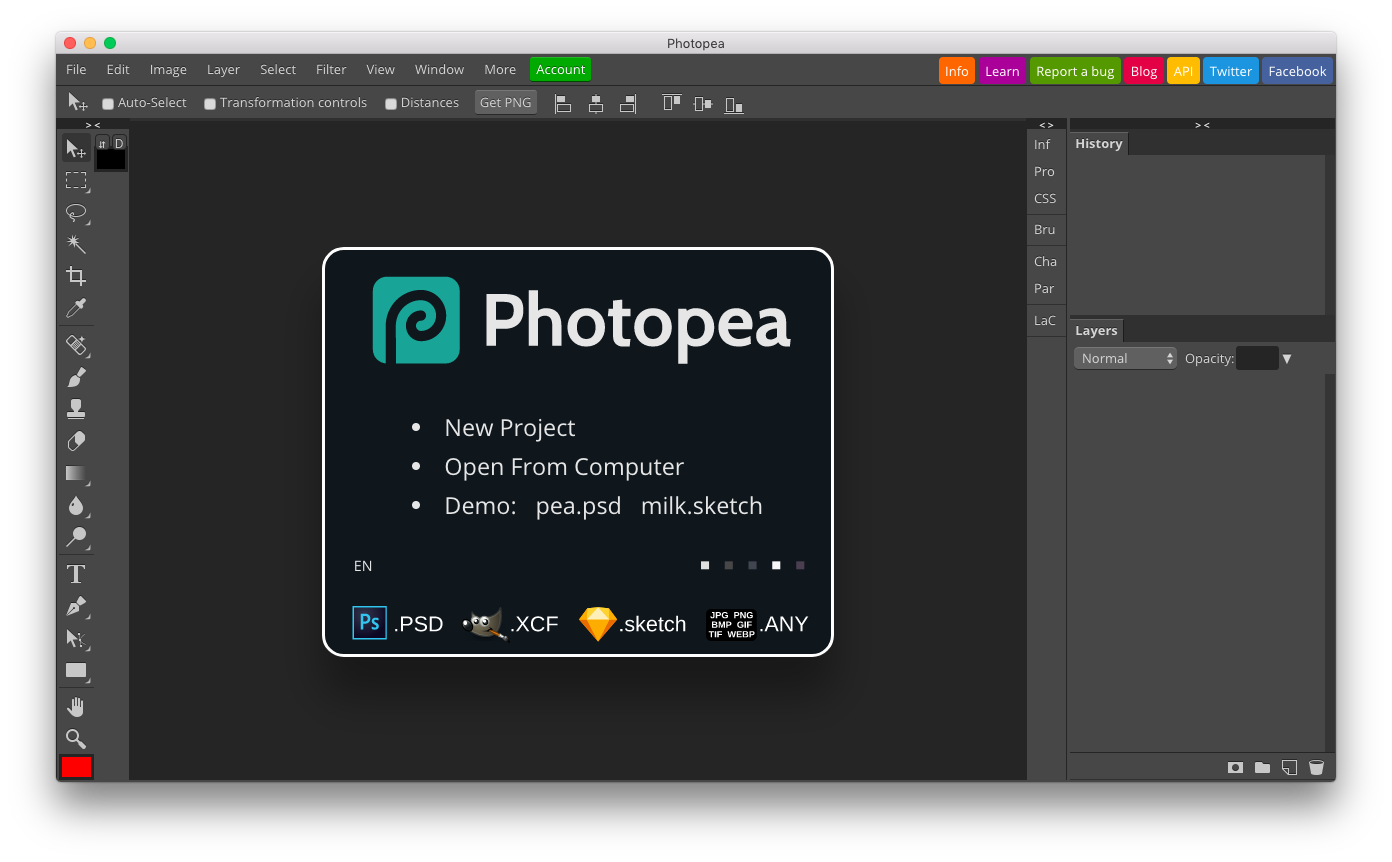Enable the Distances checkbox
The image size is (1392, 862).
click(x=391, y=104)
